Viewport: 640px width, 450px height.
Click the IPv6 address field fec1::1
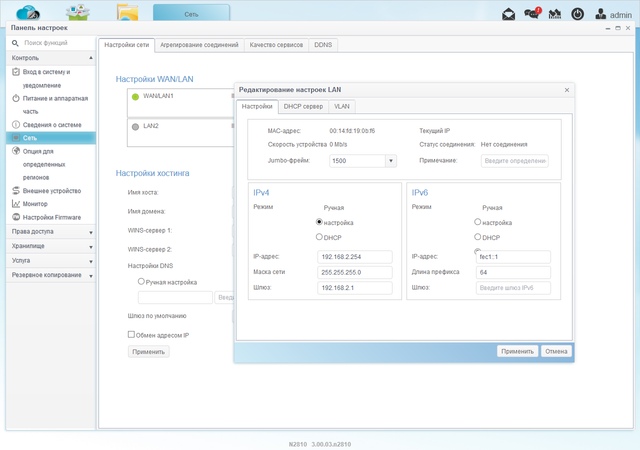(x=513, y=257)
